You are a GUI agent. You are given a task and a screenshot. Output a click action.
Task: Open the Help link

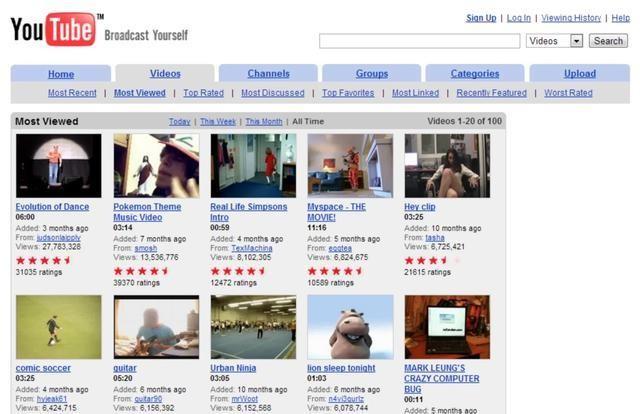(x=620, y=18)
